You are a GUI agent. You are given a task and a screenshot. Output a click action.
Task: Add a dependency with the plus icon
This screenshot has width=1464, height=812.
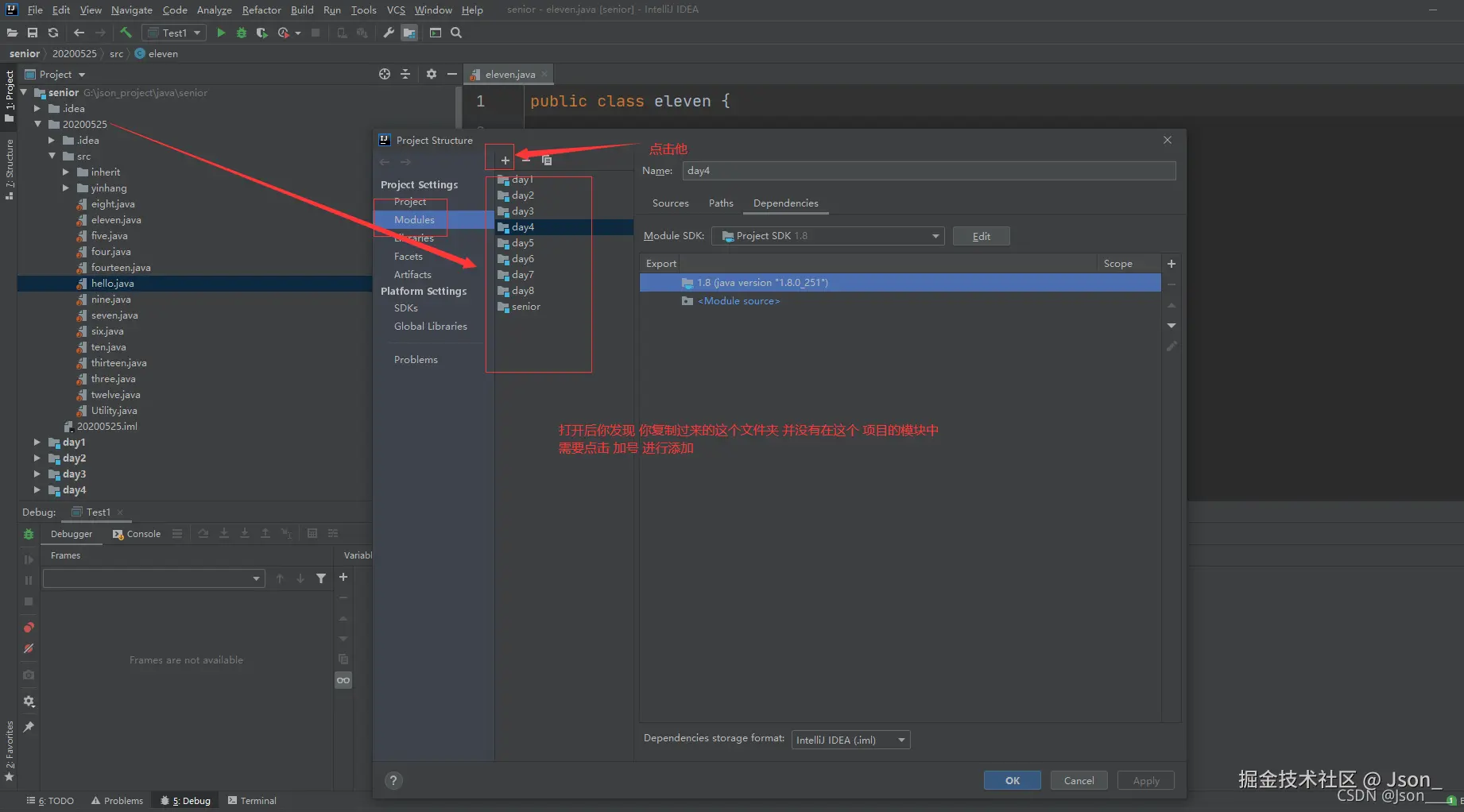pos(1172,264)
